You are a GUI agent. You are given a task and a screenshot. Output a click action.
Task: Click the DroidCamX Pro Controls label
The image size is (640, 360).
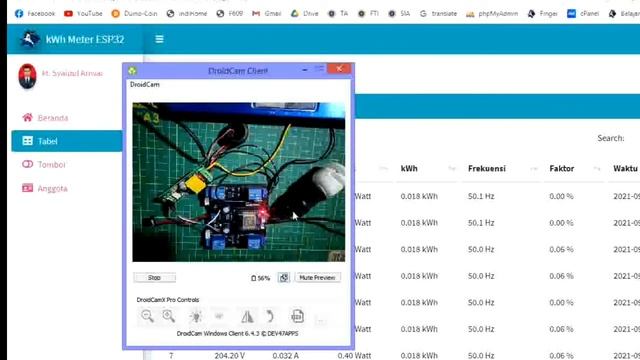(168, 300)
